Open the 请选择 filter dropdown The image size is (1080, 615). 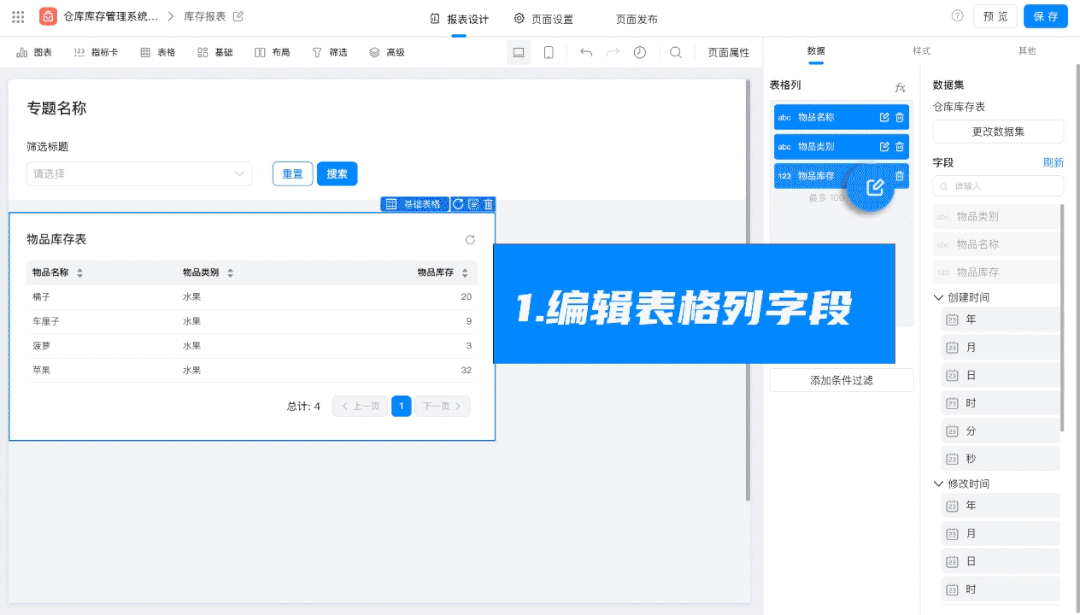(139, 174)
